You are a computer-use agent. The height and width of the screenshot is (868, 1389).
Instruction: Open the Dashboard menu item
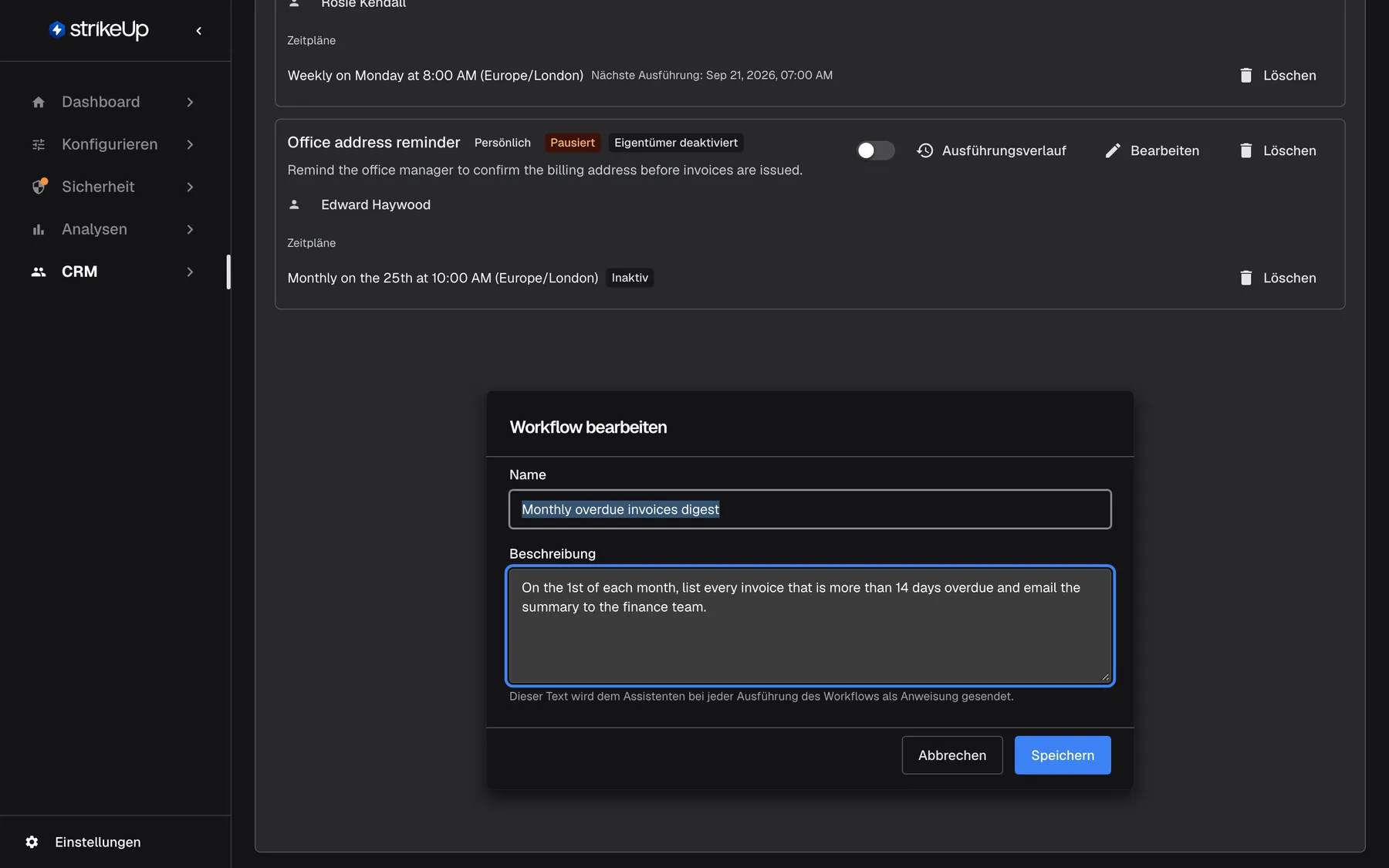(113, 102)
